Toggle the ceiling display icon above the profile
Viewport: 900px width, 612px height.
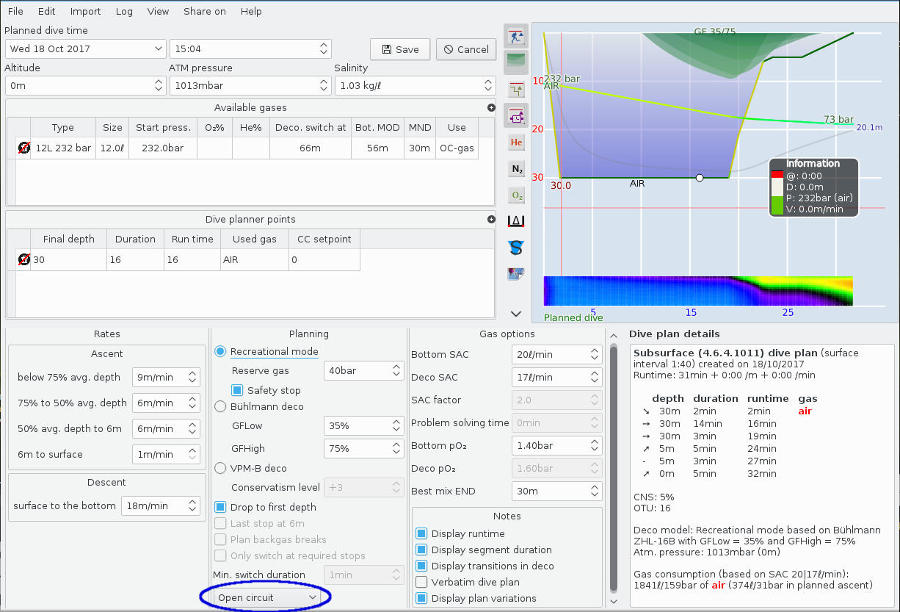(516, 60)
